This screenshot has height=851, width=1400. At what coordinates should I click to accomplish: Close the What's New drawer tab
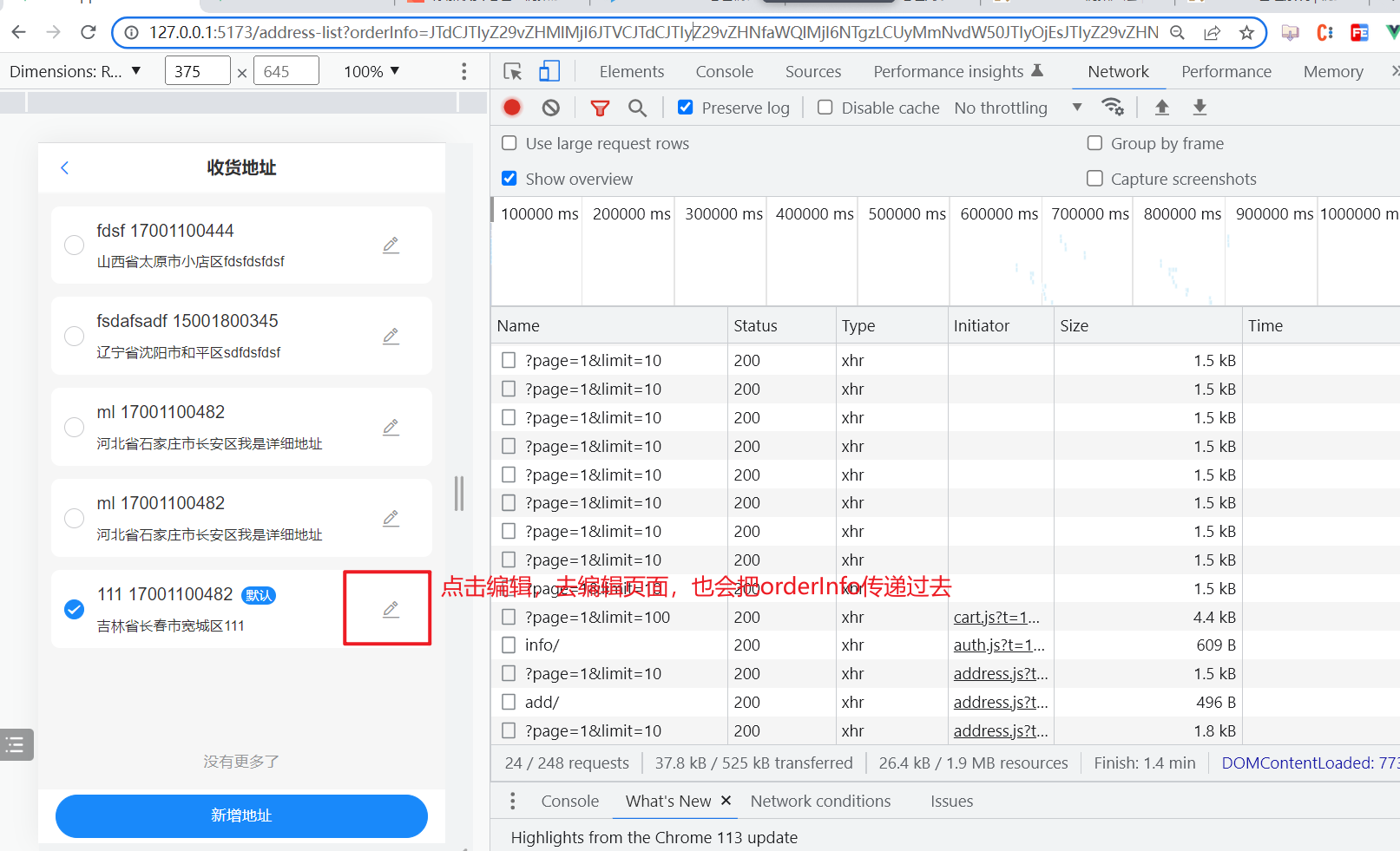pyautogui.click(x=726, y=801)
